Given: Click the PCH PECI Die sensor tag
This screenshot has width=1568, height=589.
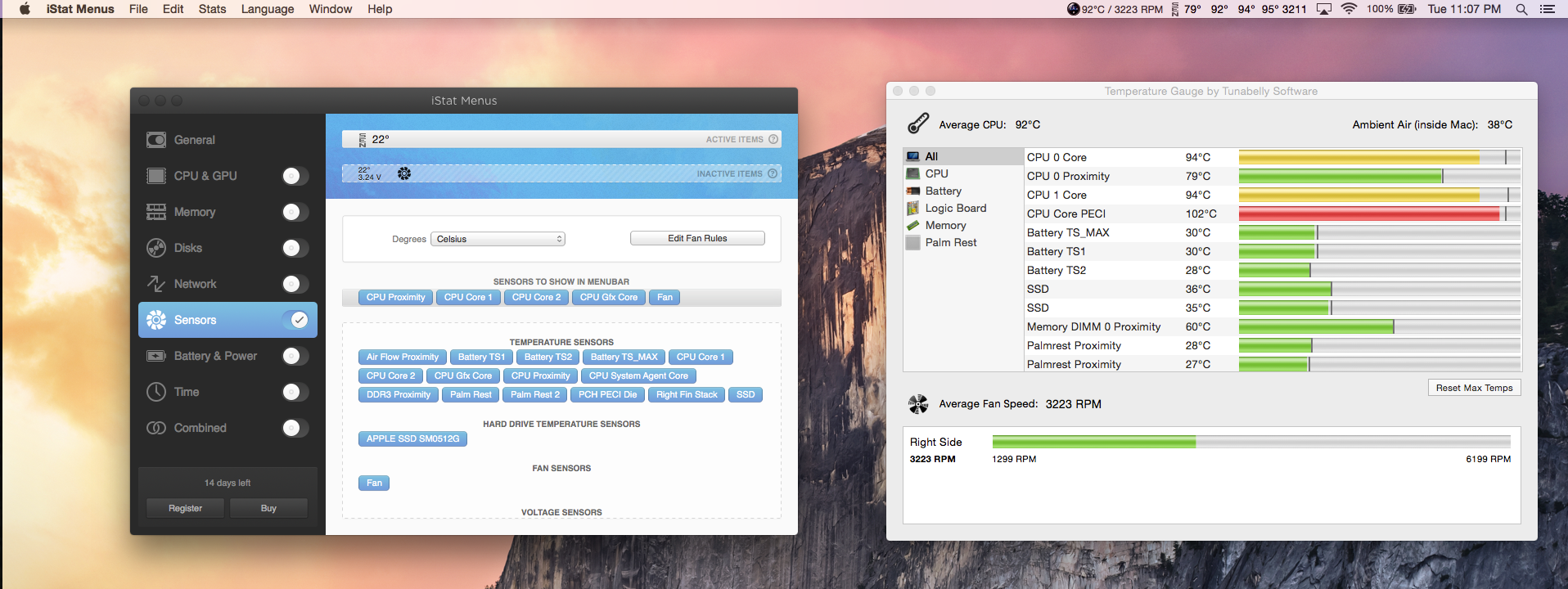Looking at the screenshot, I should [607, 394].
